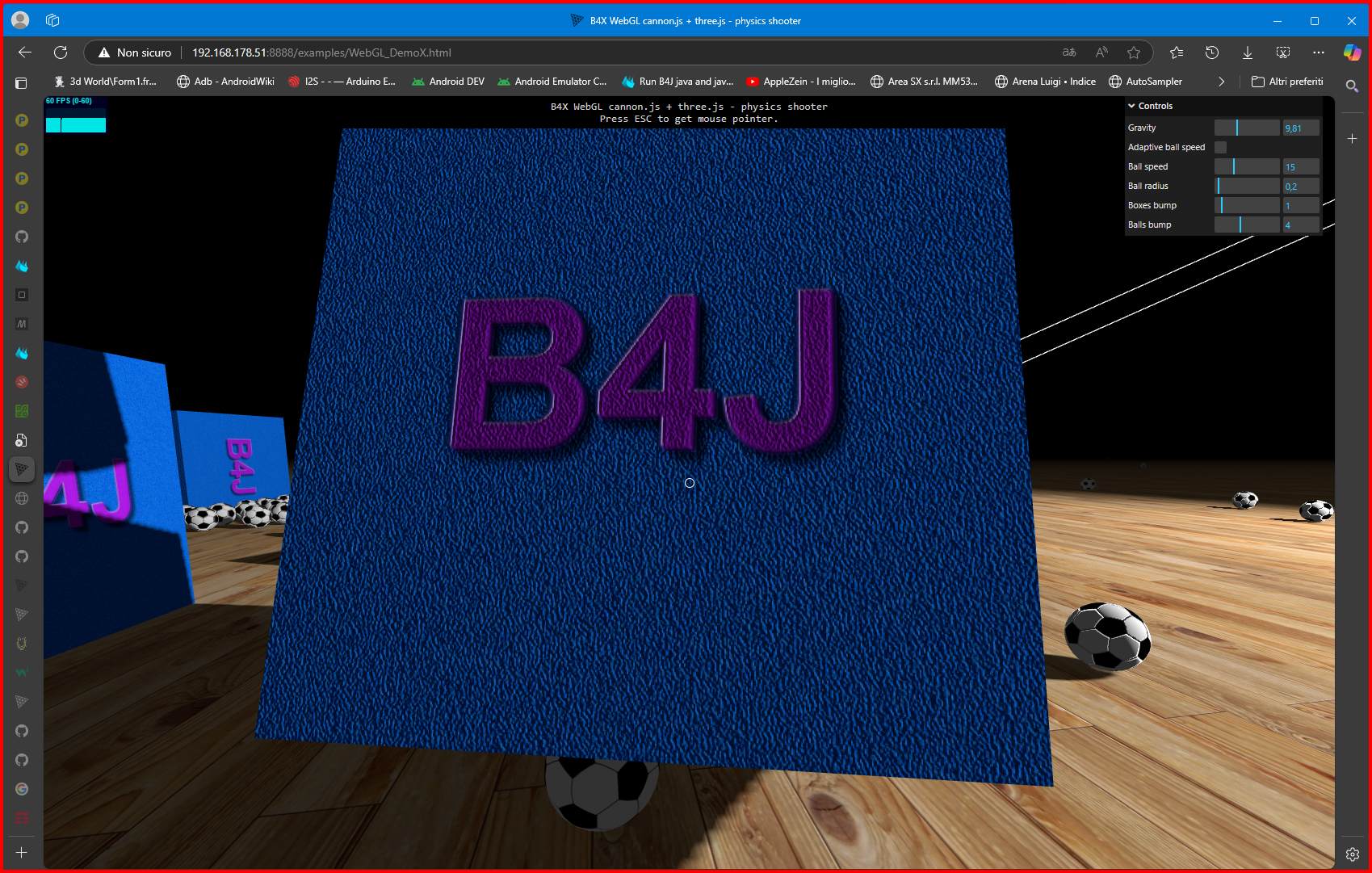
Task: Open the translate page icon
Action: click(x=1069, y=52)
